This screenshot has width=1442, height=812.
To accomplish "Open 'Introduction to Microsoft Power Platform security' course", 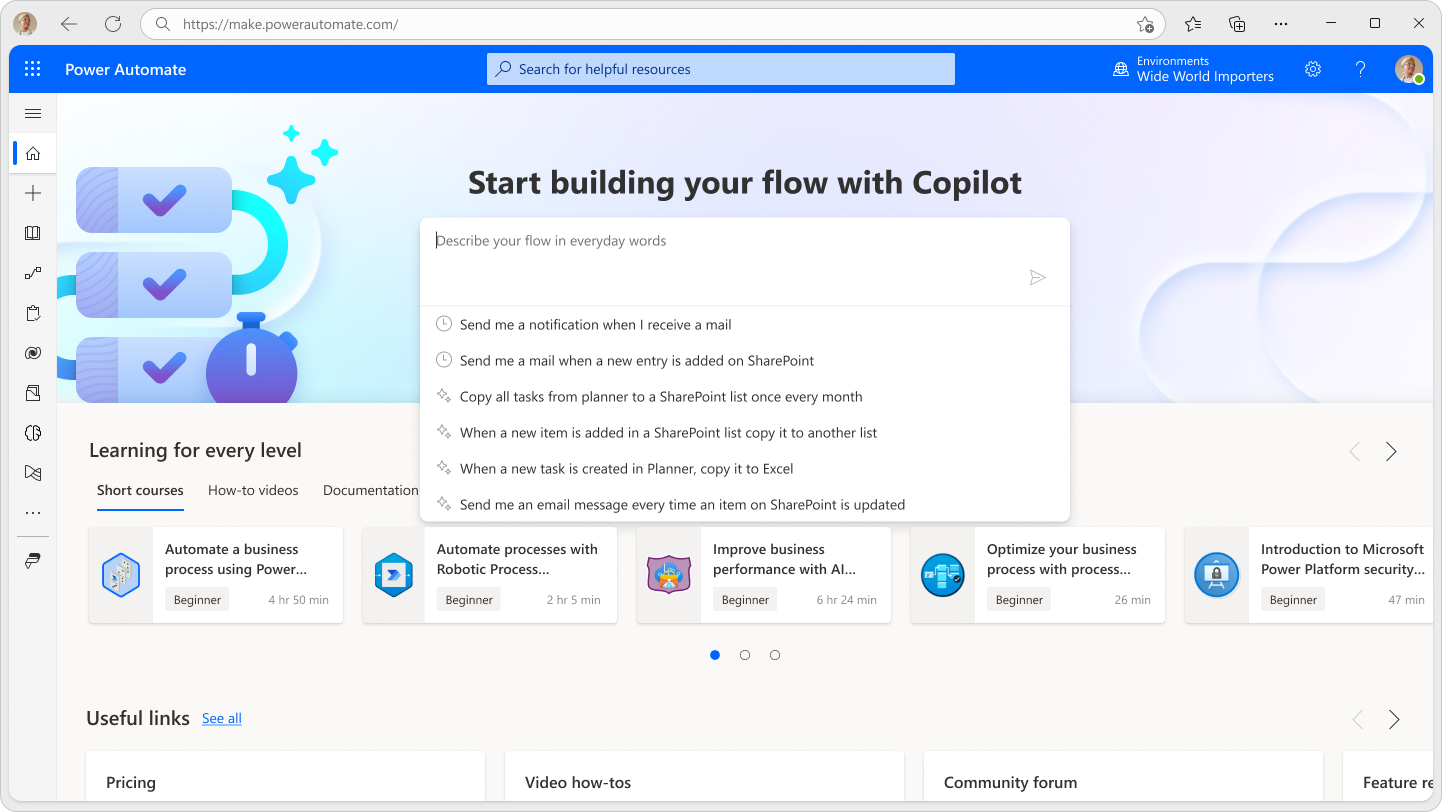I will 1310,575.
